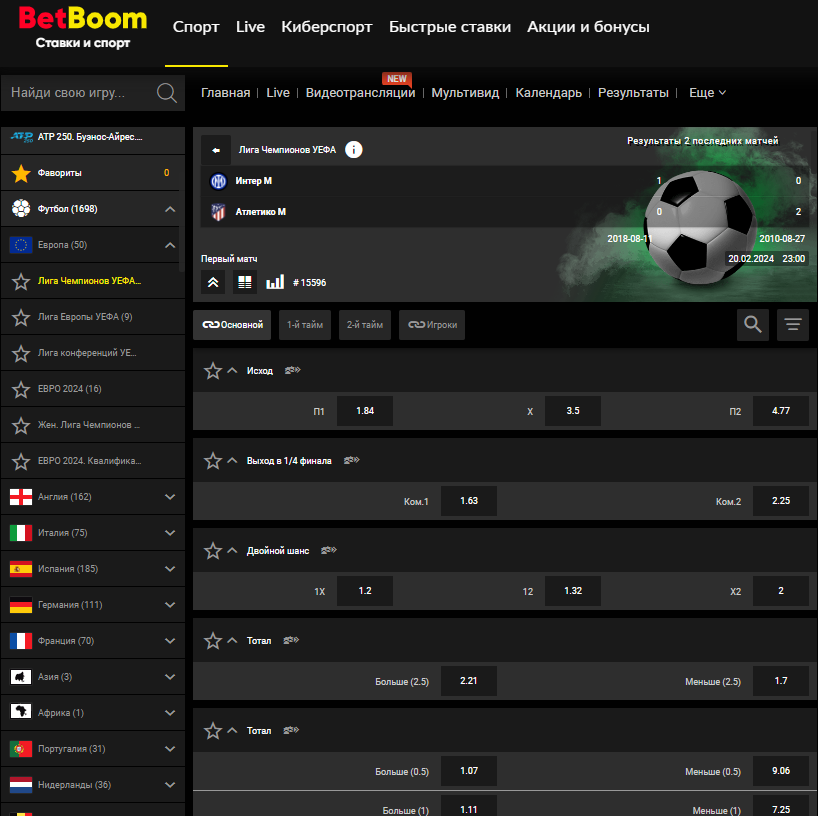Favorite ЕВРО 2024. Квалифика... with its star
Image resolution: width=818 pixels, height=816 pixels.
(x=21, y=462)
